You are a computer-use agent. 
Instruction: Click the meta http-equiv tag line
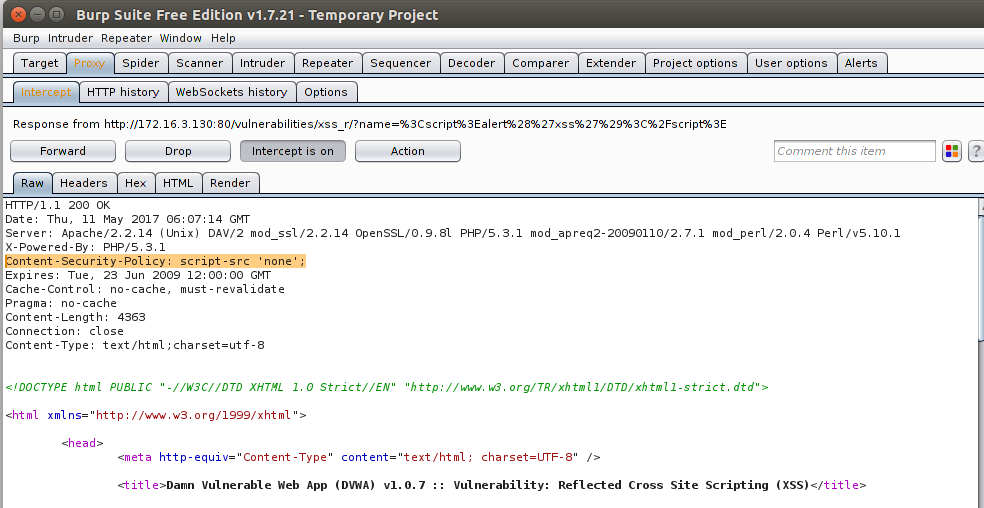tap(358, 457)
